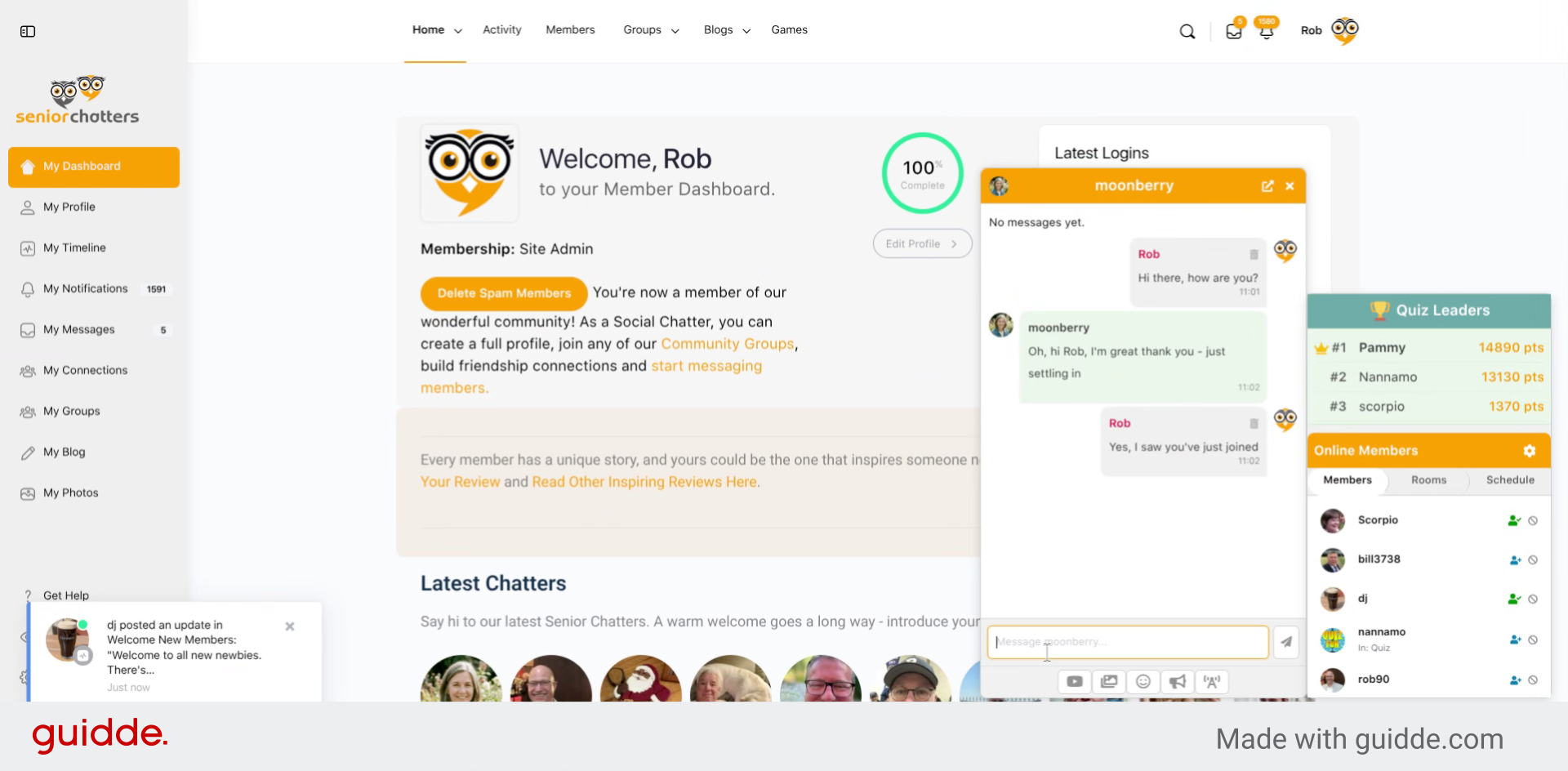Block nannamo in online members
Screen dimensions: 1568x771
1533,640
